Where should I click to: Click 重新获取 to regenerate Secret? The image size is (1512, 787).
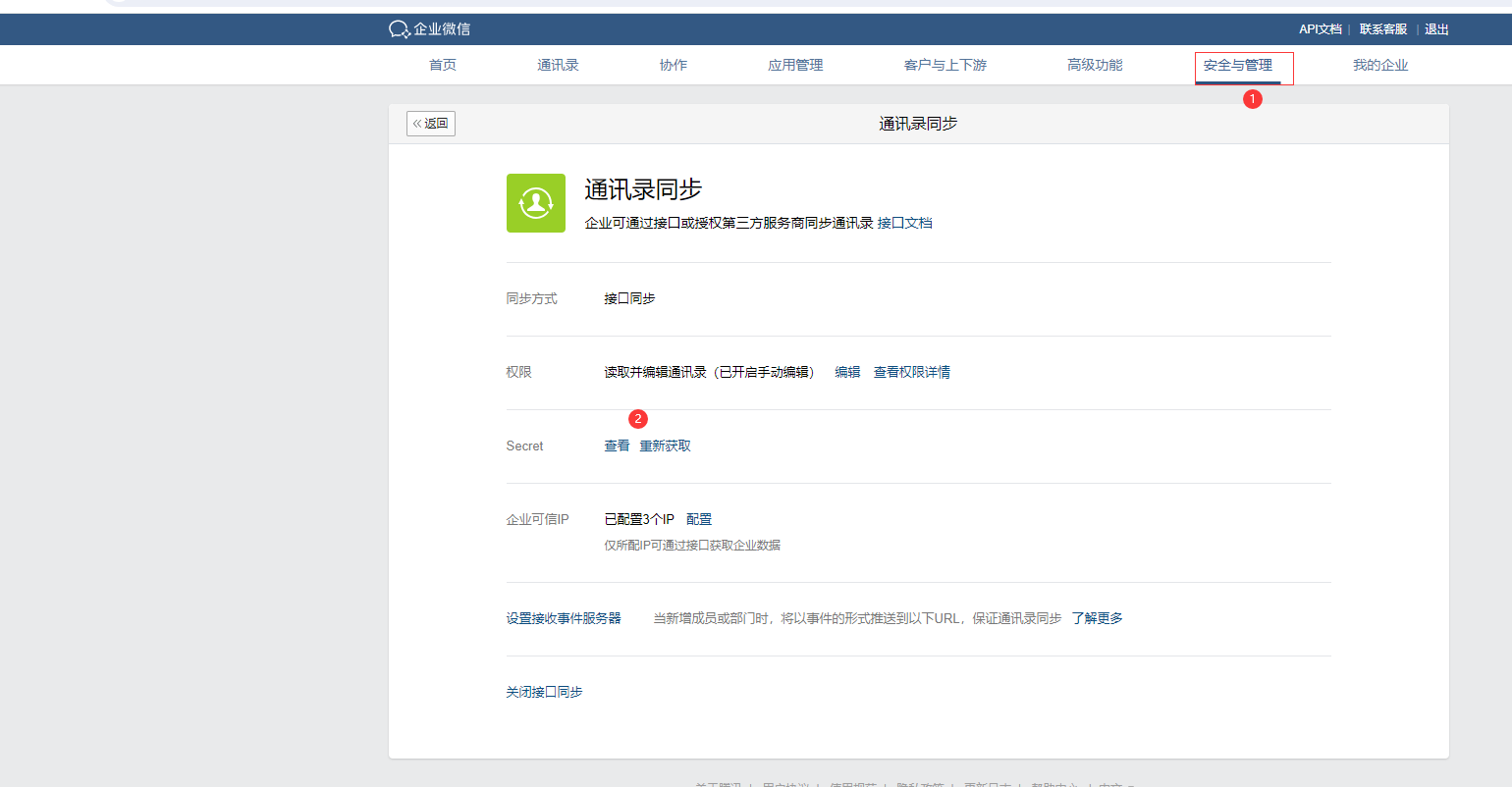(665, 446)
